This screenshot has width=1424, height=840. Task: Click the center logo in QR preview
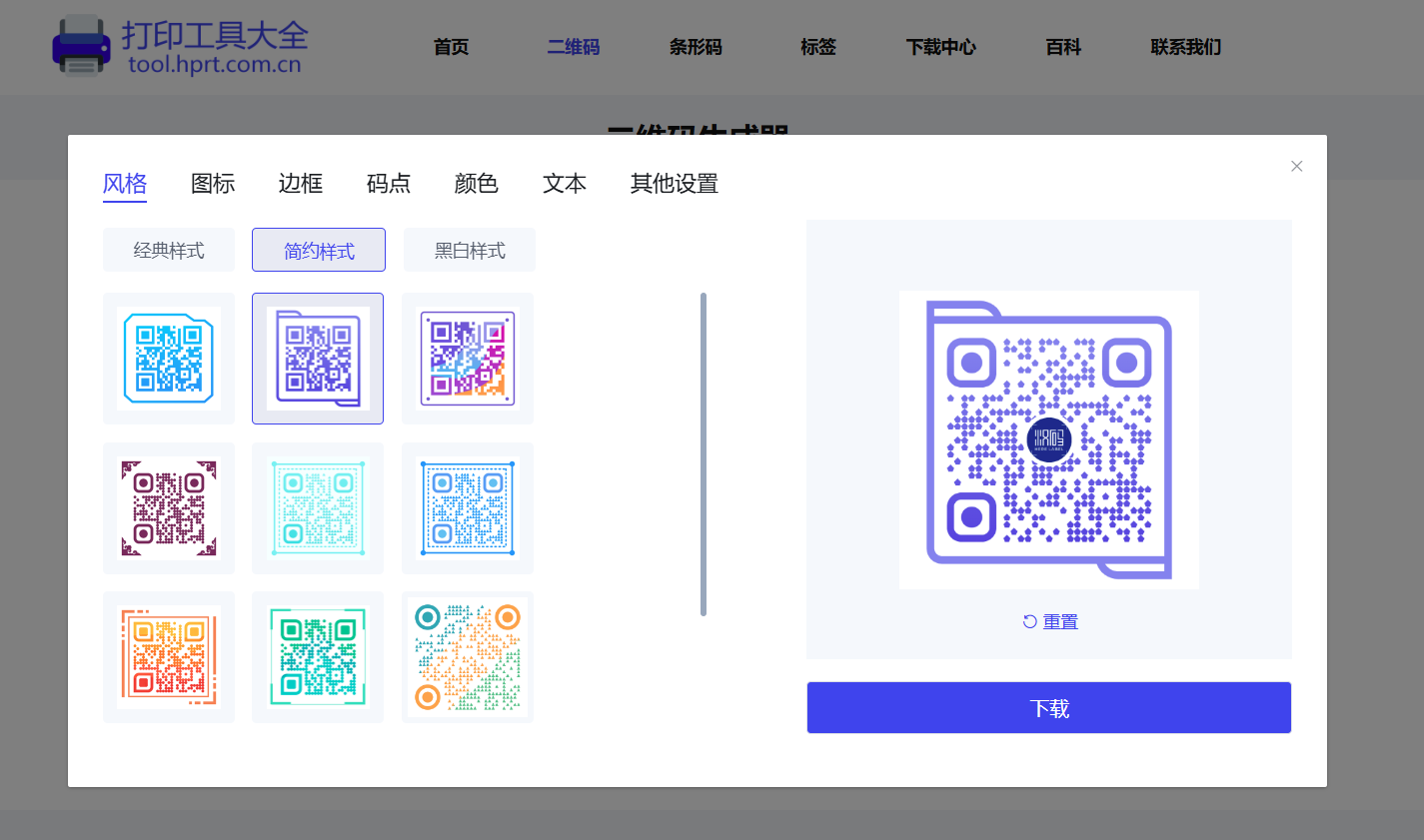point(1049,439)
